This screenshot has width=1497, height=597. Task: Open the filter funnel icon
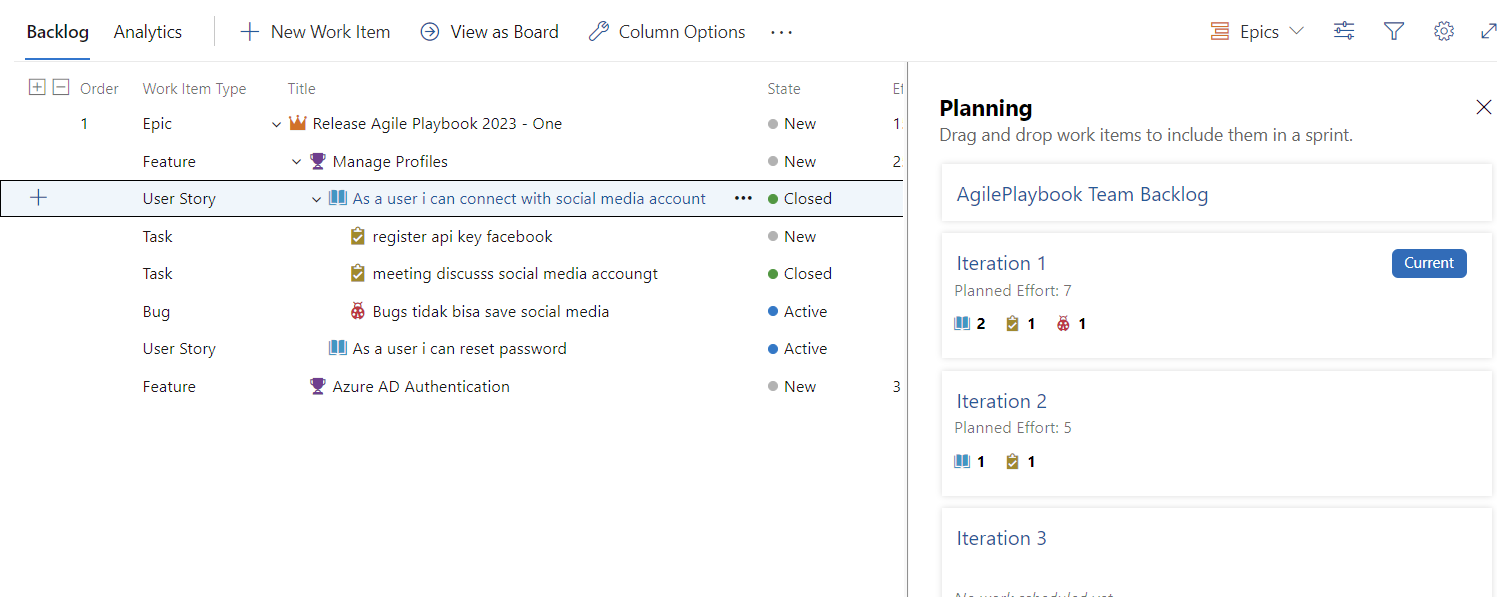[x=1394, y=31]
